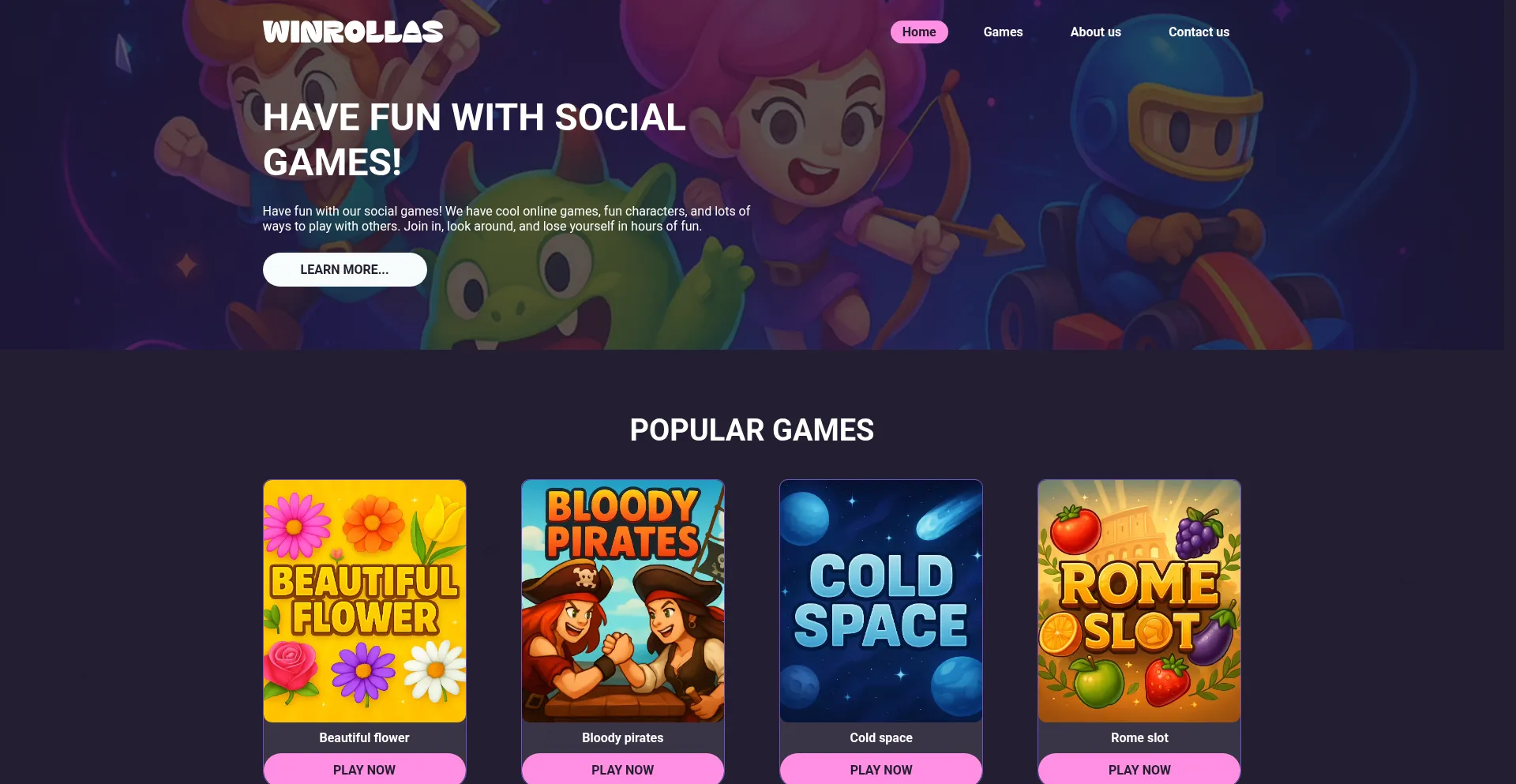Play Now under Cold space
1516x784 pixels.
tap(881, 769)
